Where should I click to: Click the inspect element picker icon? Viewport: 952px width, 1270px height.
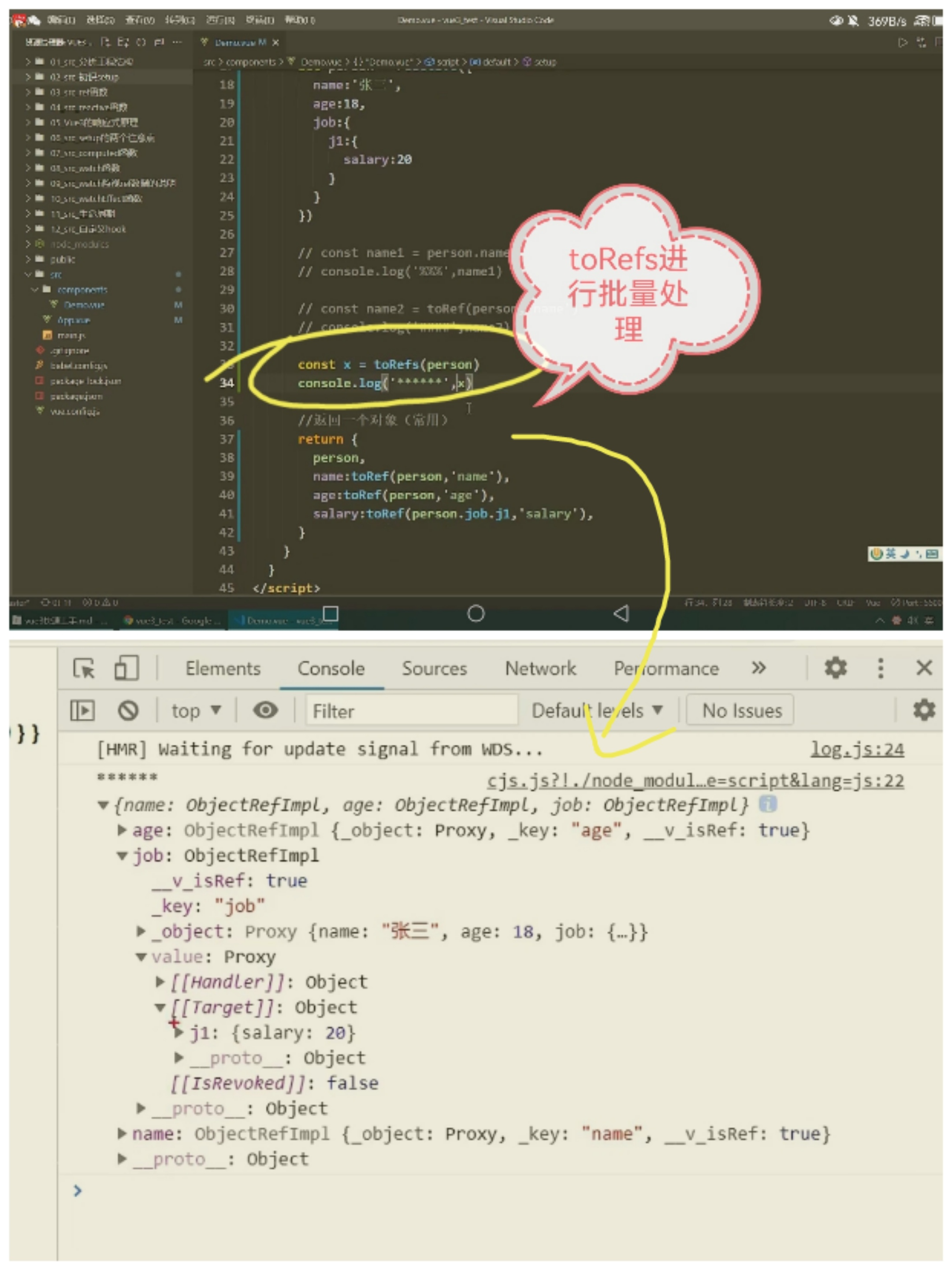click(84, 668)
